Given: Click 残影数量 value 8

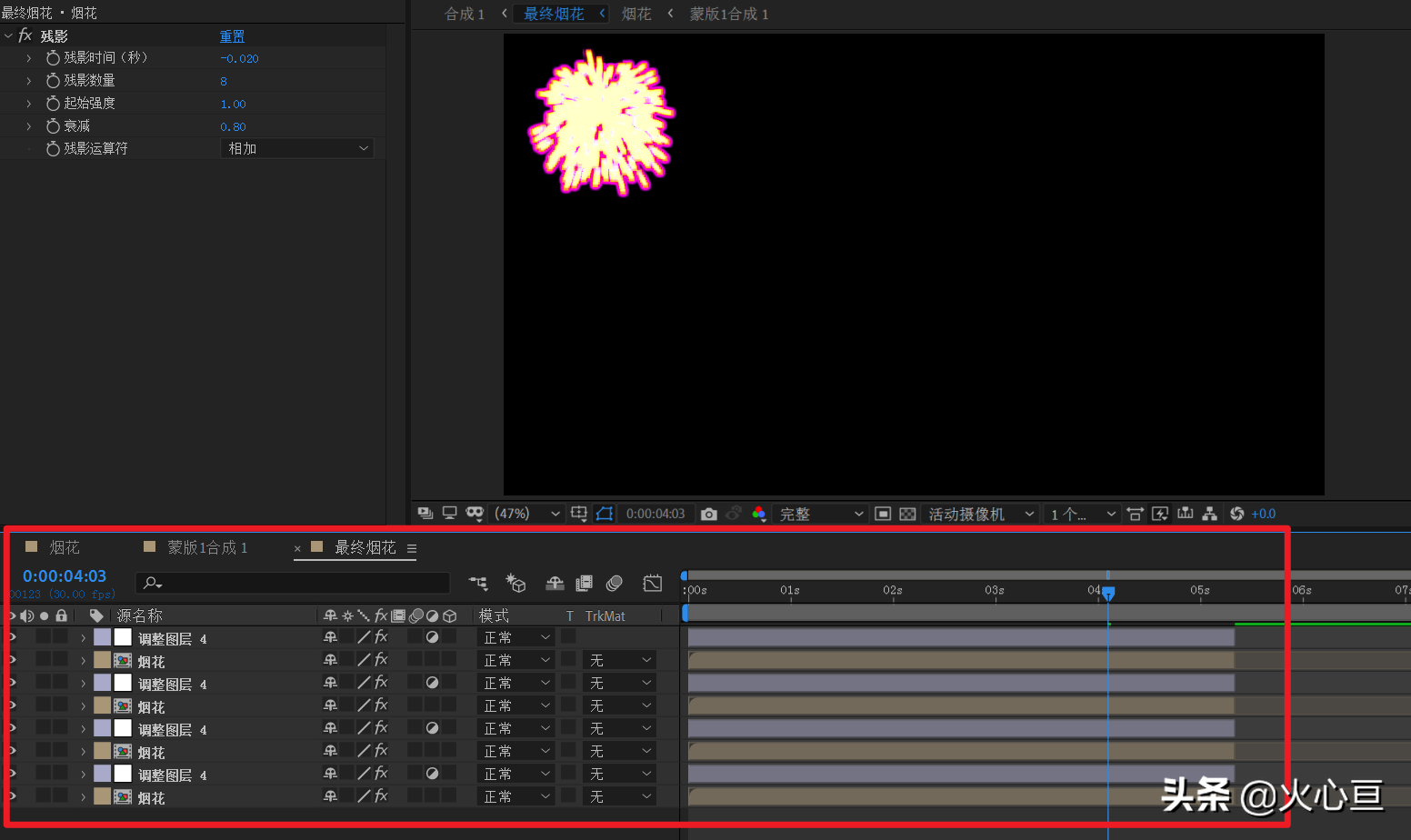Looking at the screenshot, I should click(224, 81).
